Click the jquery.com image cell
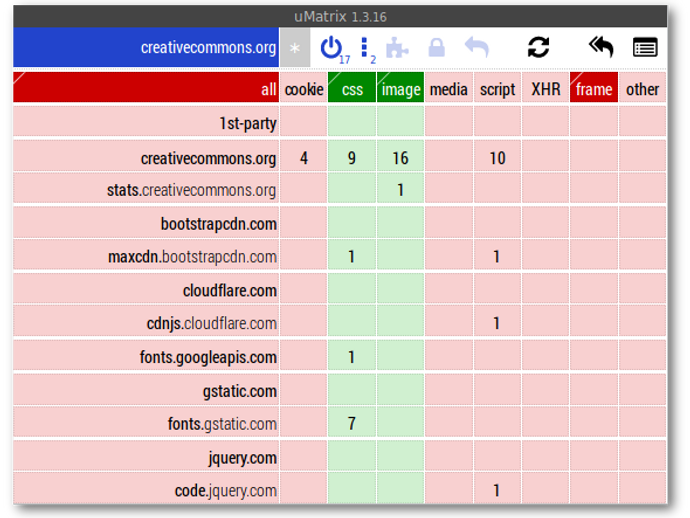The height and width of the screenshot is (518, 690). pyautogui.click(x=400, y=456)
